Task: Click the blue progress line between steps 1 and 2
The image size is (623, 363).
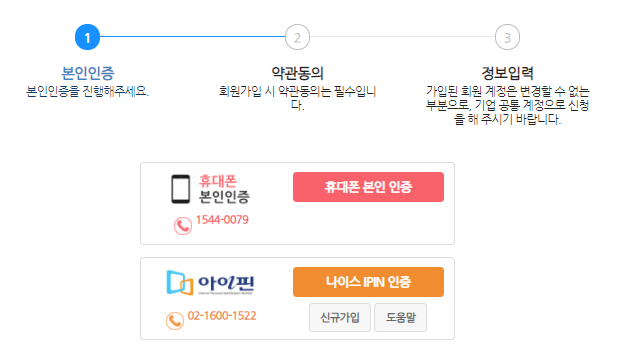Action: (x=192, y=37)
